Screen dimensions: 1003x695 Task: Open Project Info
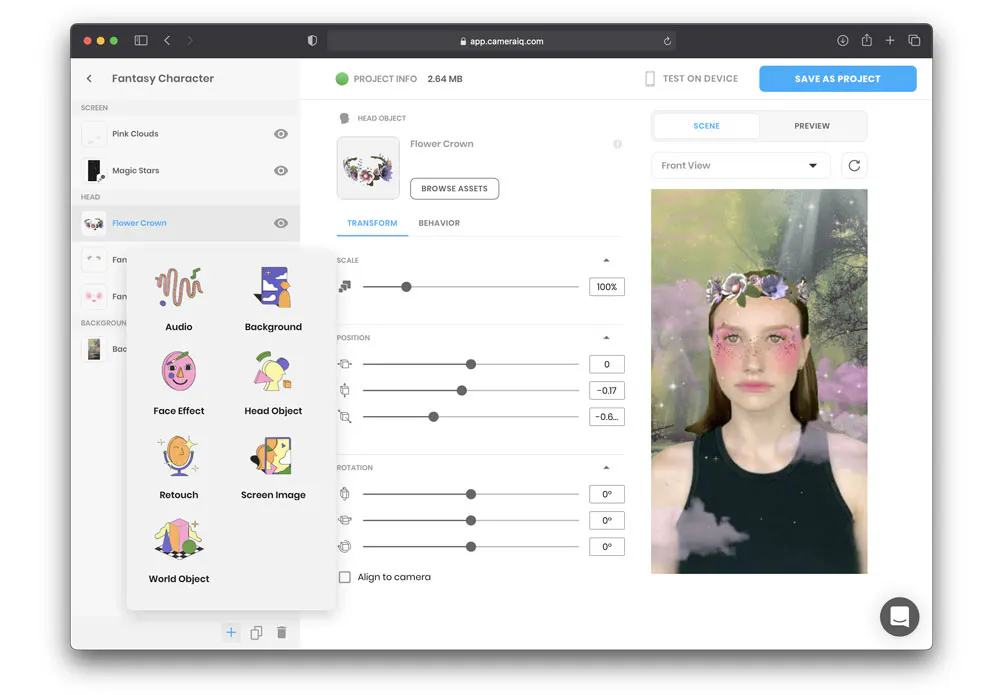point(385,79)
